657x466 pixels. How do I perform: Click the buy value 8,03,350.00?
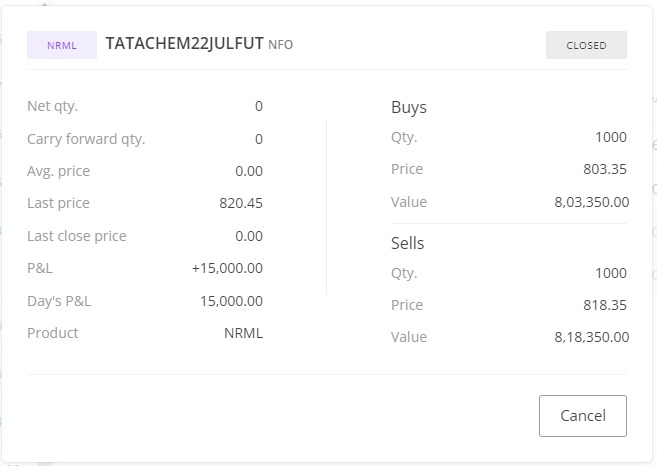(x=591, y=202)
